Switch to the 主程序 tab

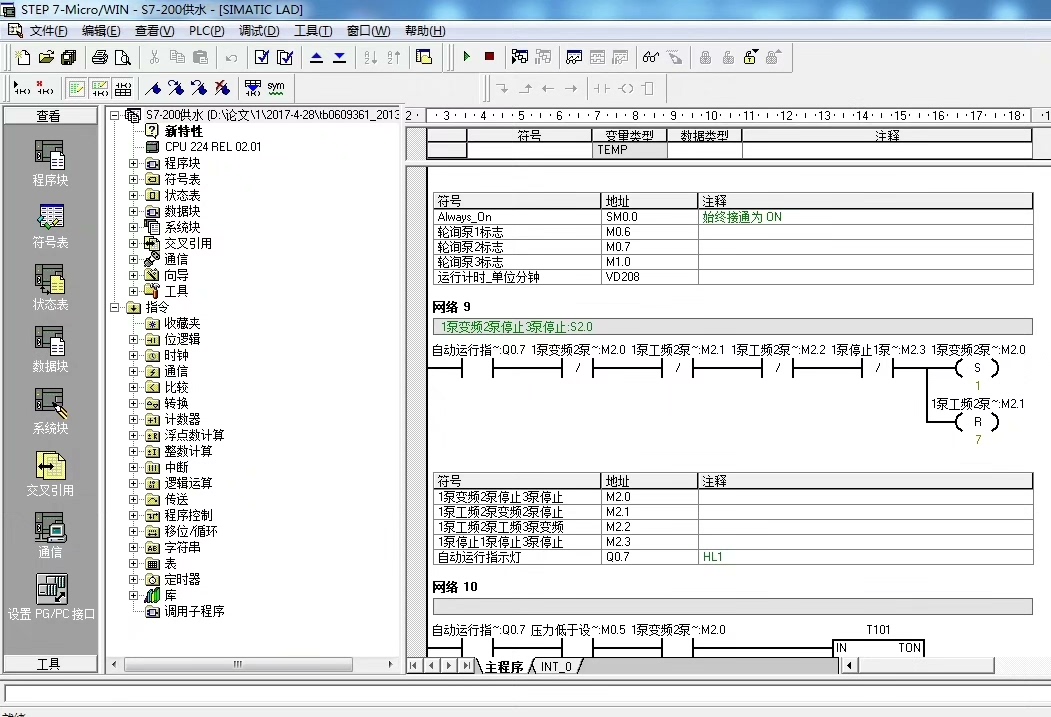503,667
